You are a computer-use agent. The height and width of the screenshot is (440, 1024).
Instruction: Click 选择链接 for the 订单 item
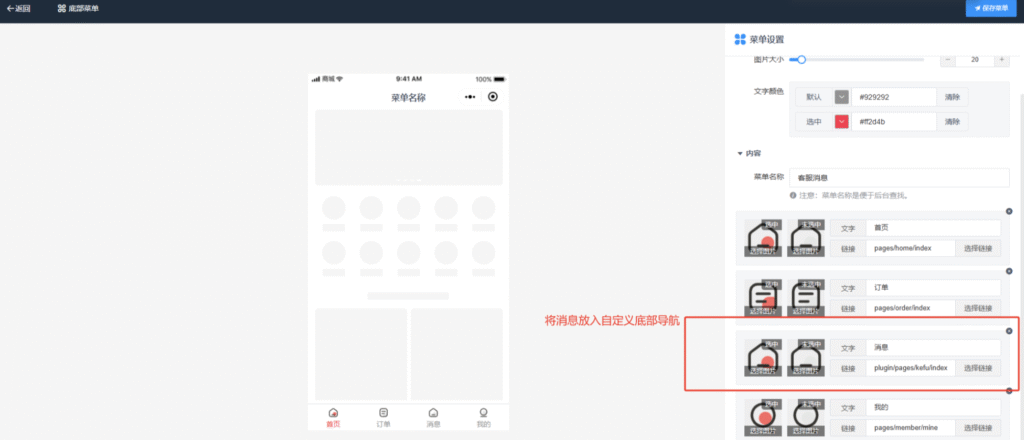[978, 308]
